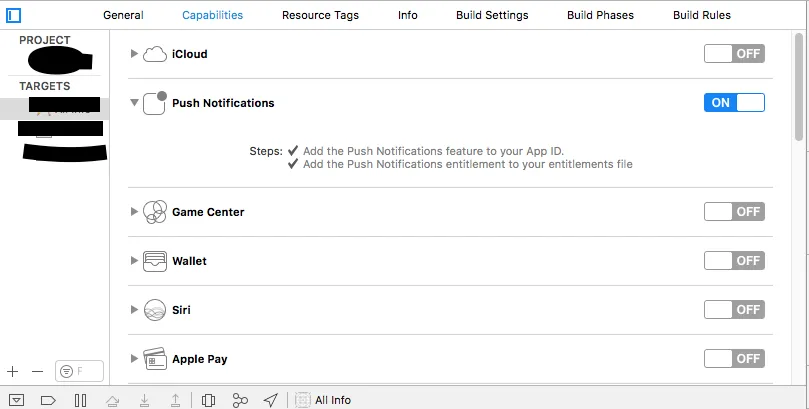The height and width of the screenshot is (409, 809).
Task: Open the debug view hierarchy
Action: pos(208,400)
